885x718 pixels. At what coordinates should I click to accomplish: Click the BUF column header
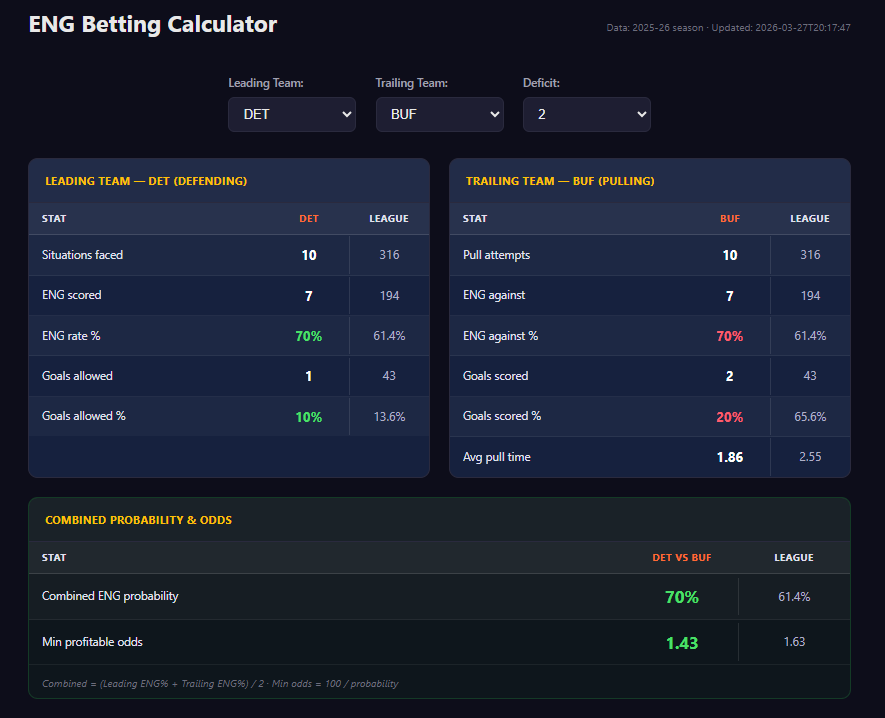730,218
